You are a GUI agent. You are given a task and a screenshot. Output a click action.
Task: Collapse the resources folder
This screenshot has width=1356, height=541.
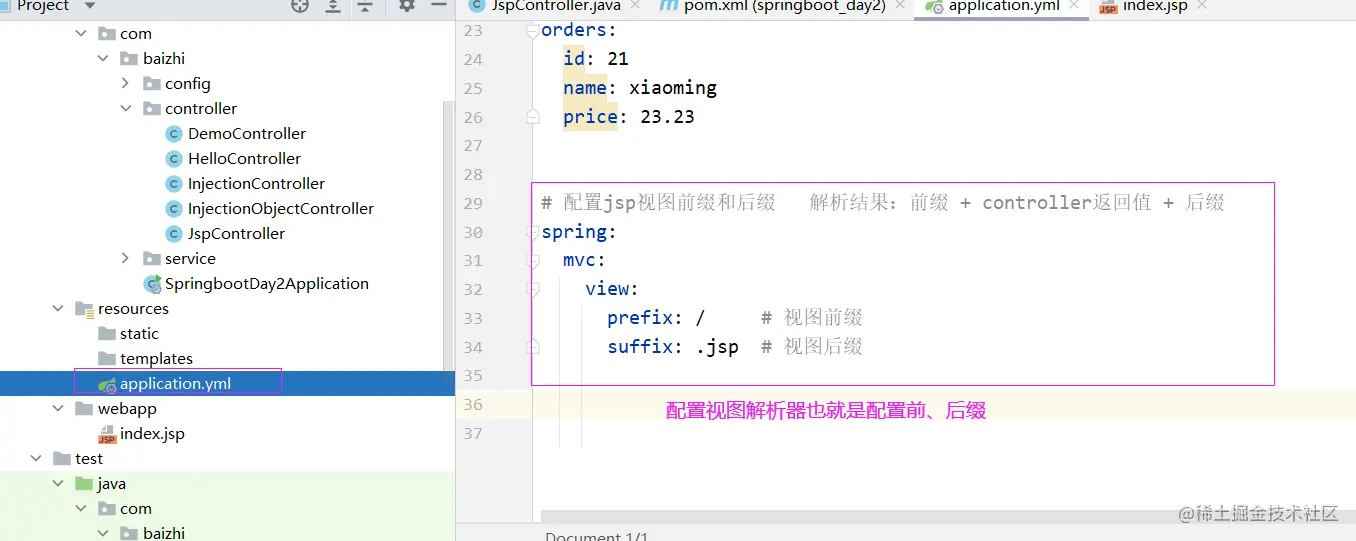click(59, 309)
